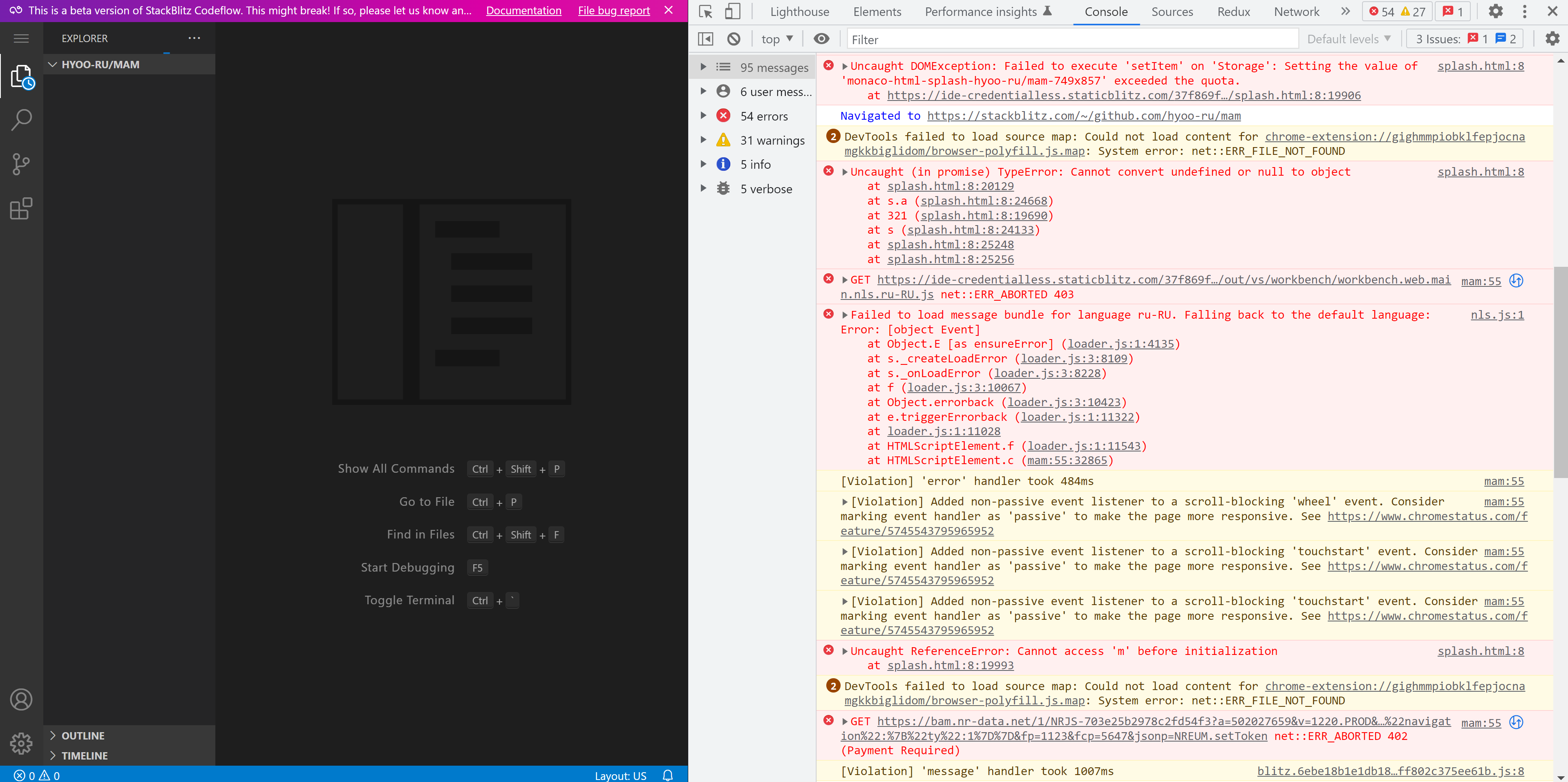Collapse the HYOO-RU/MAM folder
The image size is (1568, 782).
pos(53,64)
